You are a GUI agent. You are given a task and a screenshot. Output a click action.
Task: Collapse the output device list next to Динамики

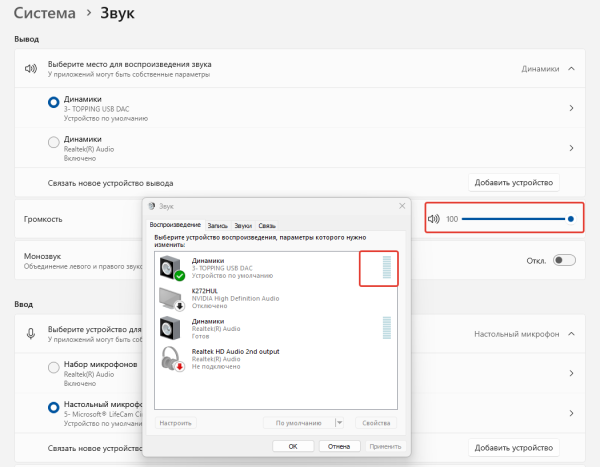[x=571, y=69]
